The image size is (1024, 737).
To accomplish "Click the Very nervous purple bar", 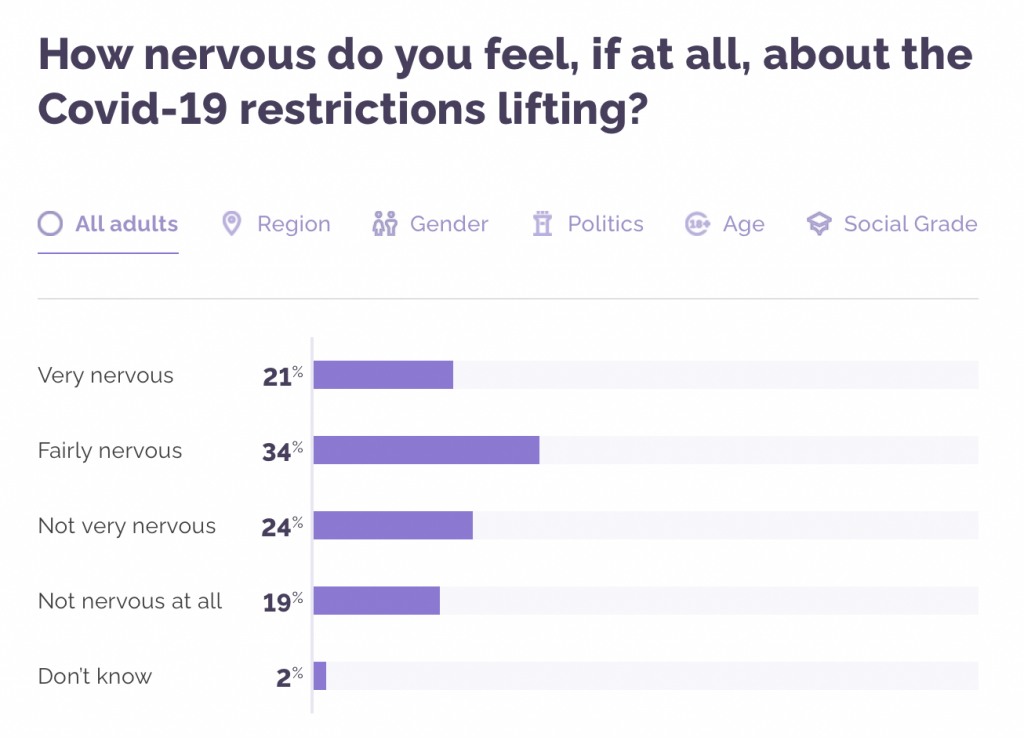I will click(x=383, y=375).
